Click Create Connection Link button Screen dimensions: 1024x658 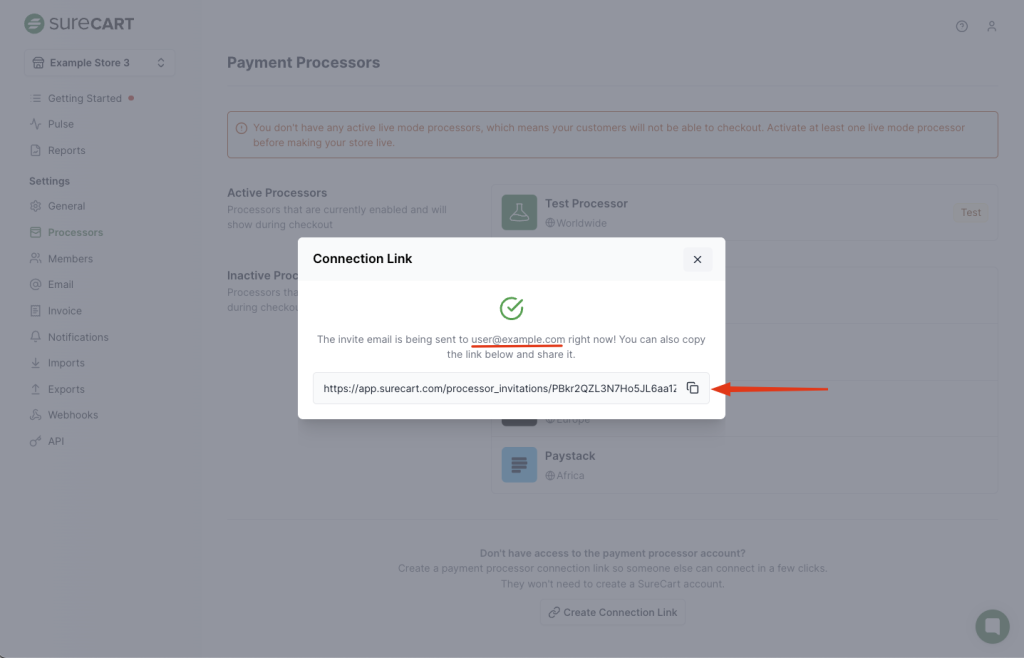612,612
